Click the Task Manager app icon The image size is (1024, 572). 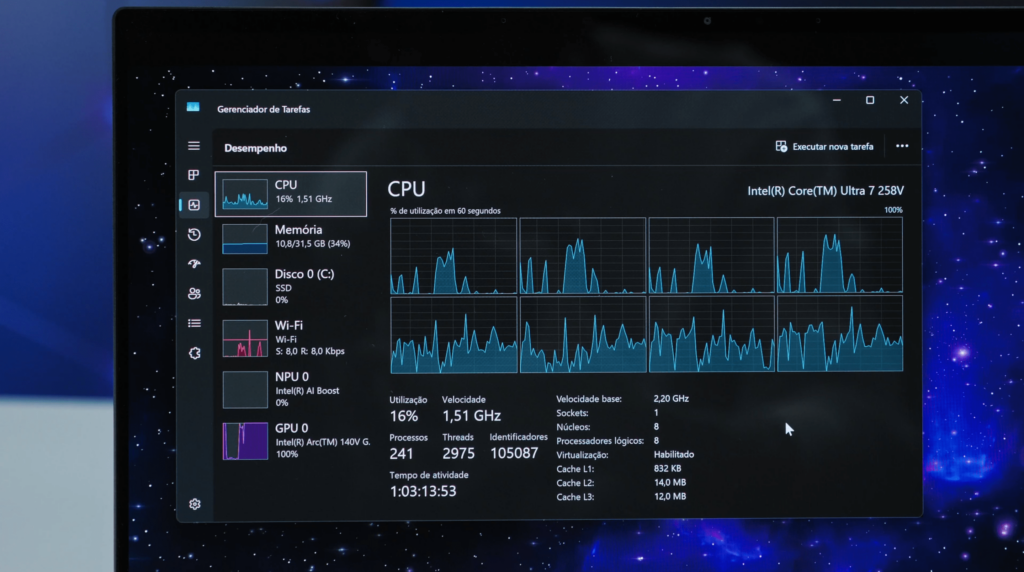pos(193,107)
